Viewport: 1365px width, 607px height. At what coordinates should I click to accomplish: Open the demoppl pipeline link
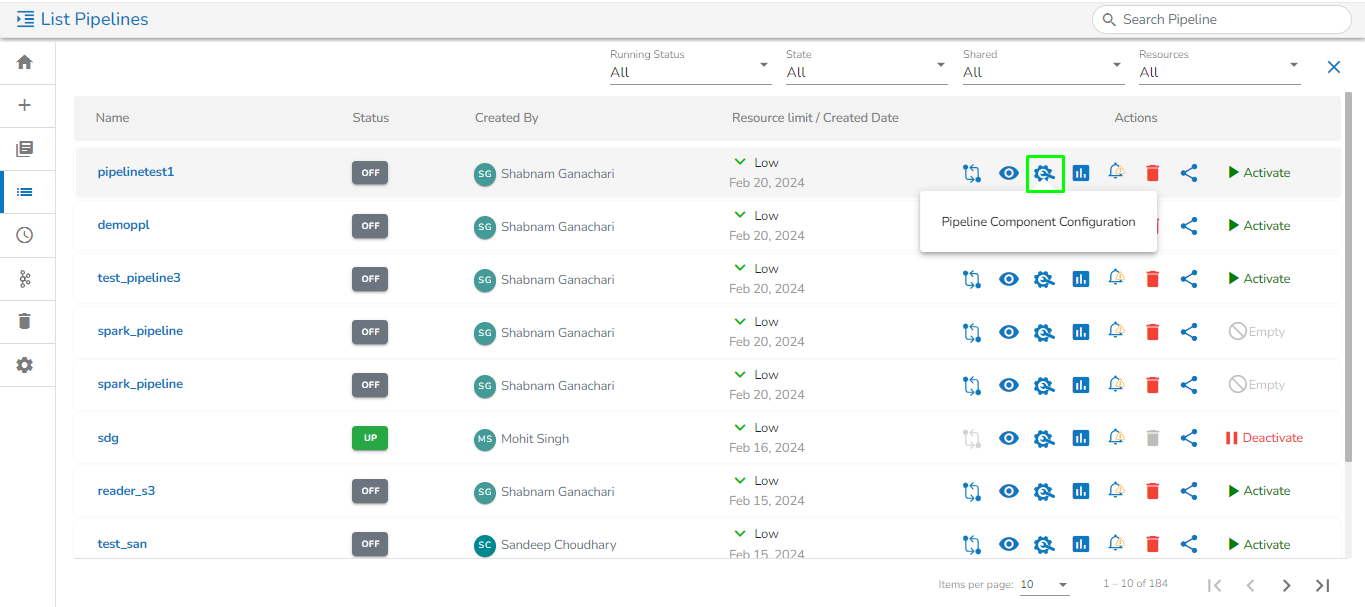123,225
